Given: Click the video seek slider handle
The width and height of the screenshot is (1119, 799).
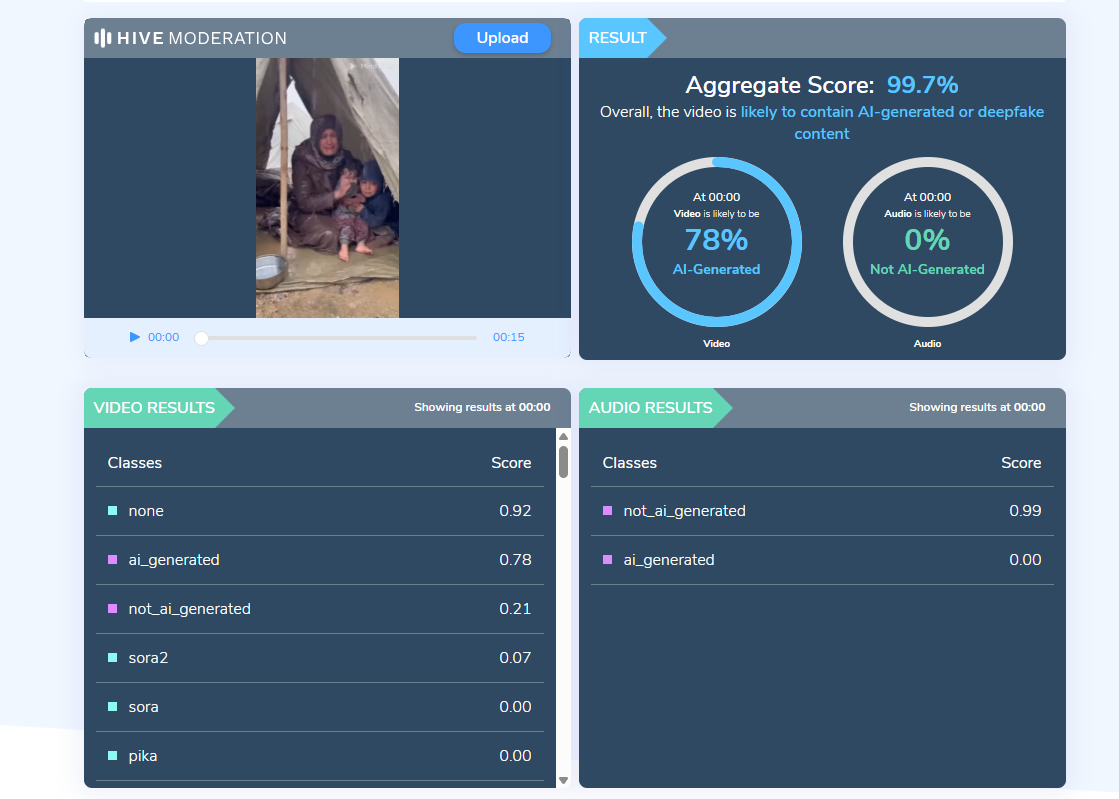Looking at the screenshot, I should point(201,338).
